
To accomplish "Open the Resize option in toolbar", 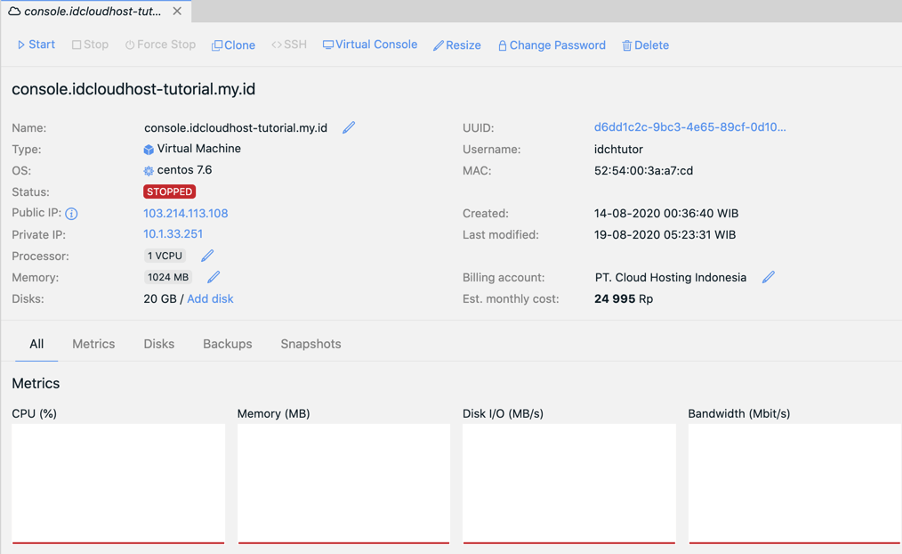I will [x=457, y=45].
